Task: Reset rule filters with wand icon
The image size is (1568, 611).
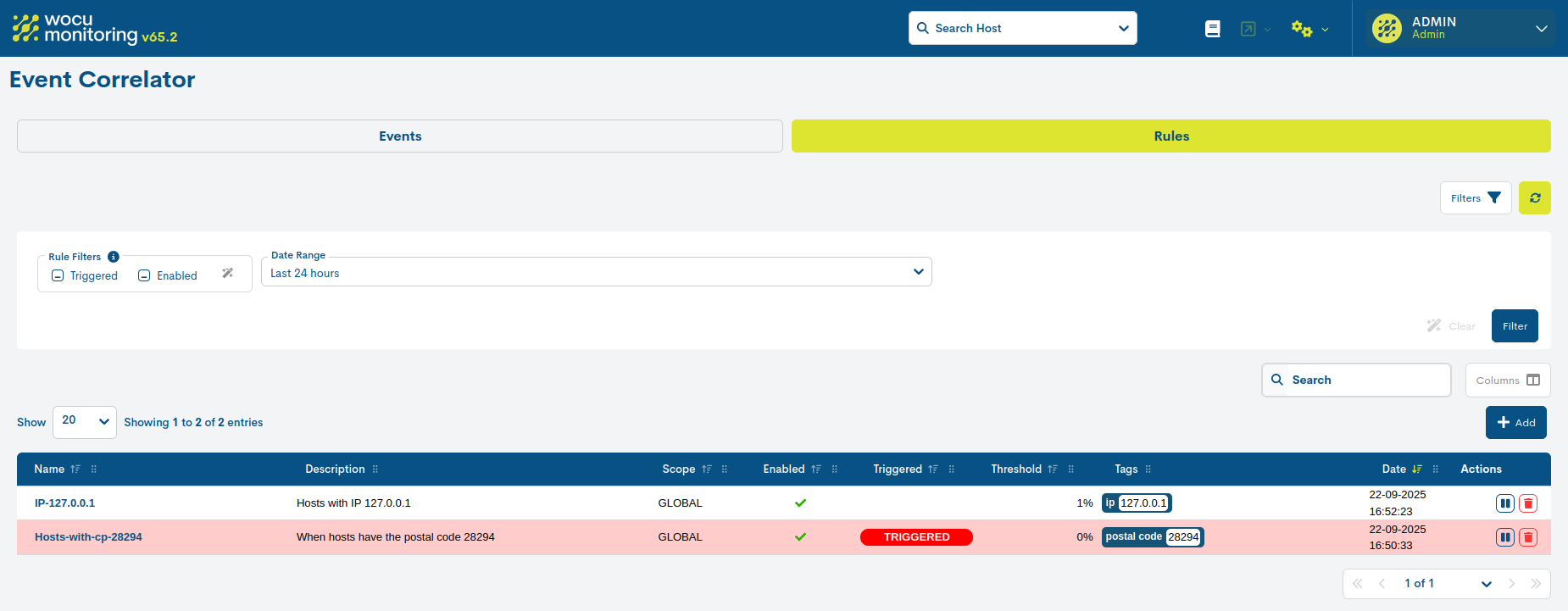Action: [x=227, y=274]
